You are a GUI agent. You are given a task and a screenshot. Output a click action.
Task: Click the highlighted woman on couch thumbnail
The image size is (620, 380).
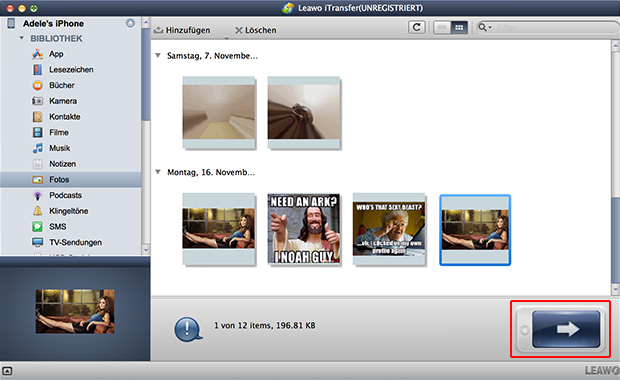[475, 230]
